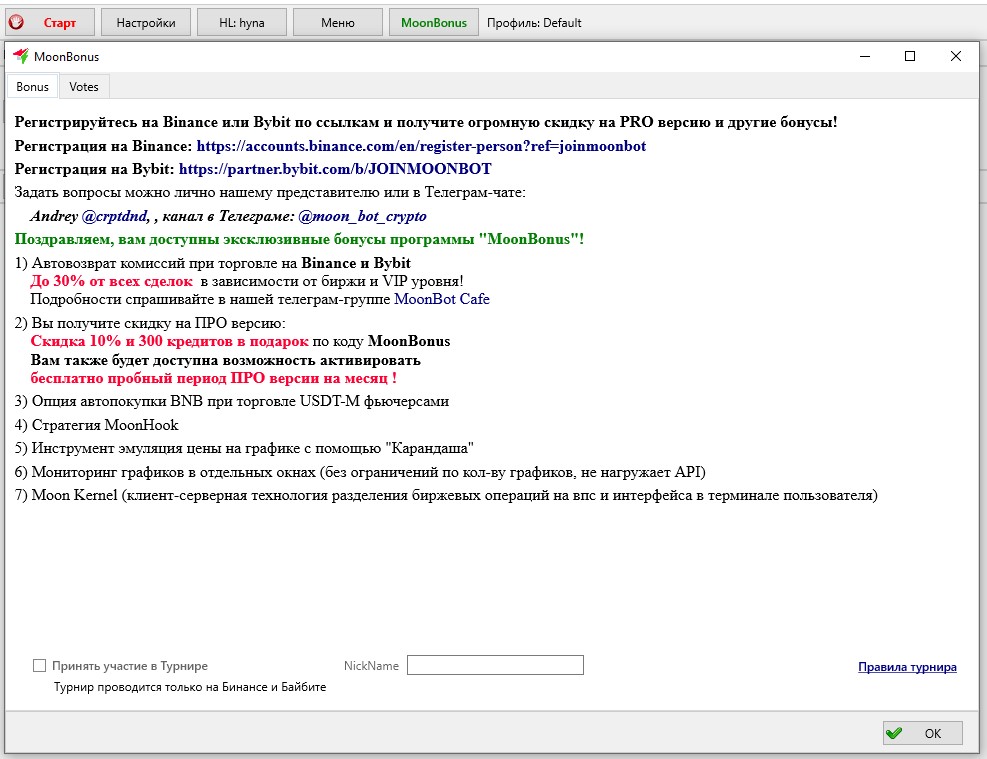Switch to the Votes tab
The image size is (987, 759).
[84, 87]
